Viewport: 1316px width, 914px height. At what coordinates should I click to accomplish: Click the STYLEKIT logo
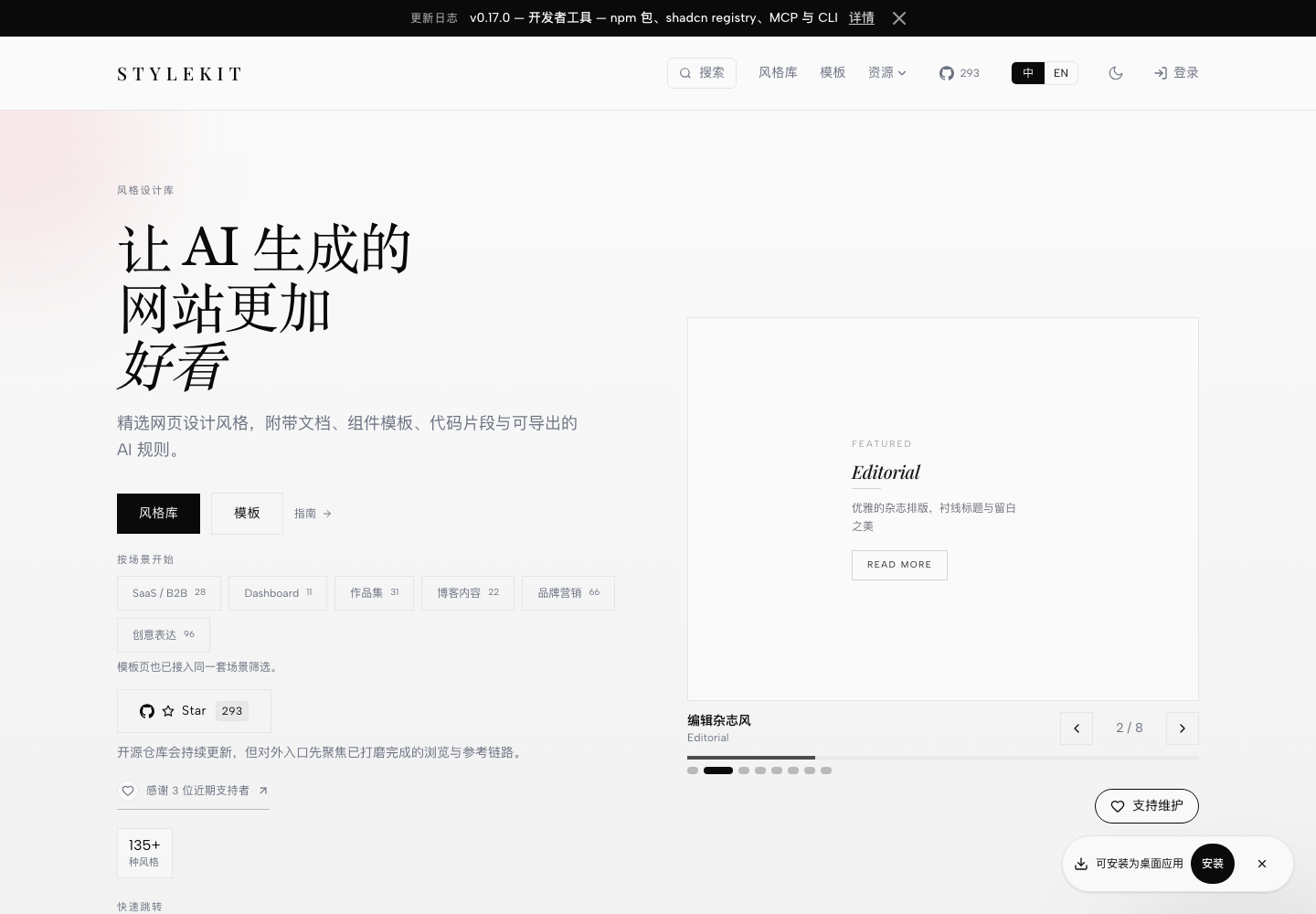(180, 73)
